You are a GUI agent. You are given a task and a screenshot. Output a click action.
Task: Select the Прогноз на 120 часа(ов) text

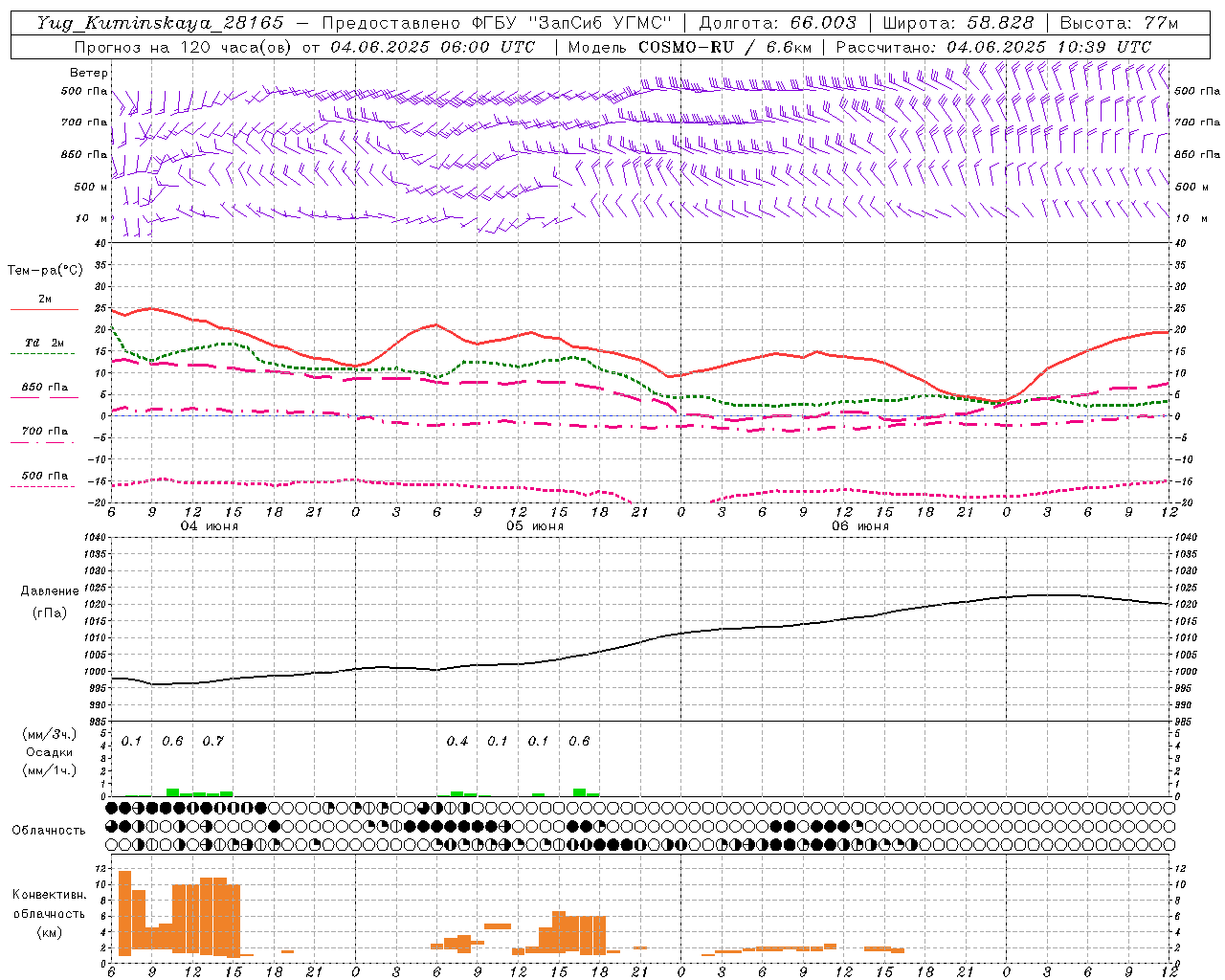pyautogui.click(x=185, y=47)
